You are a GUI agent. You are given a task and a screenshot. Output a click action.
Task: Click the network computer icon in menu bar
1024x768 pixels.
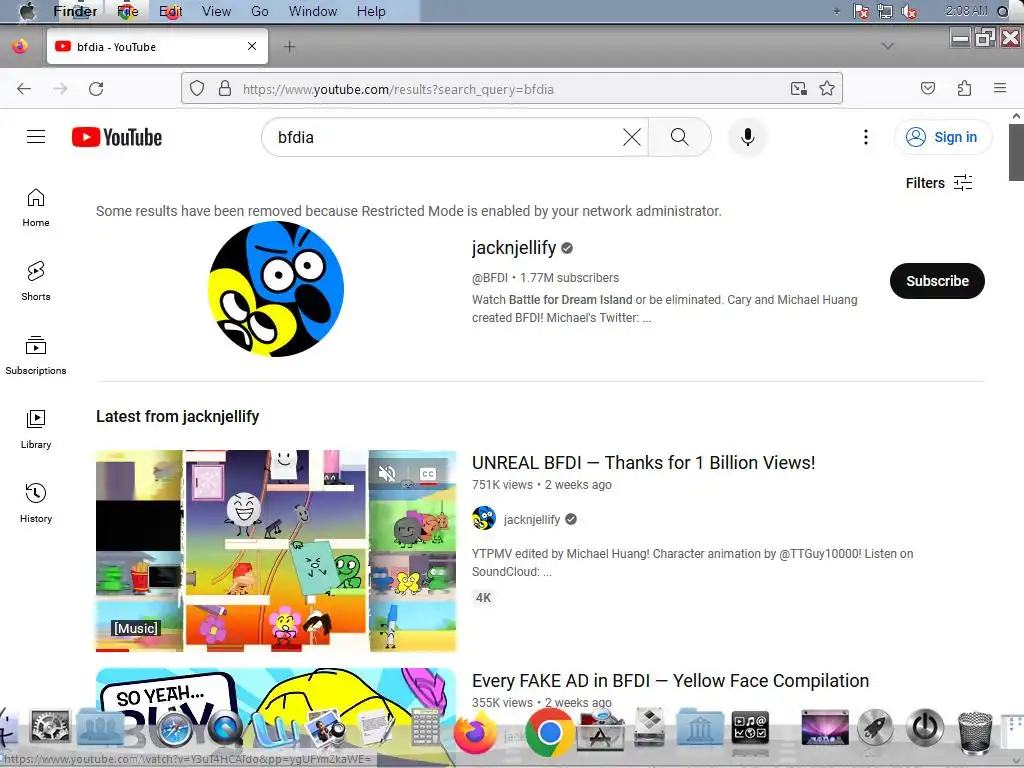(x=885, y=11)
